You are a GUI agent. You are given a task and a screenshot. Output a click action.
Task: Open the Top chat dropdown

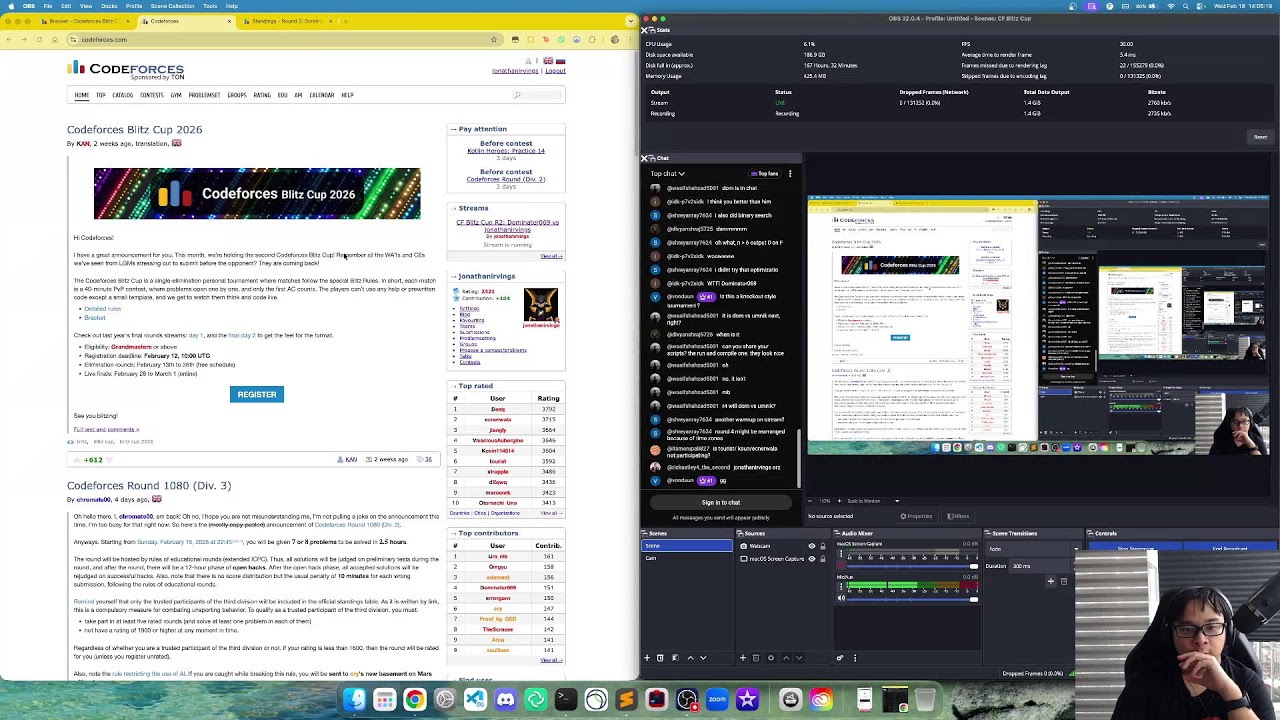click(x=668, y=174)
